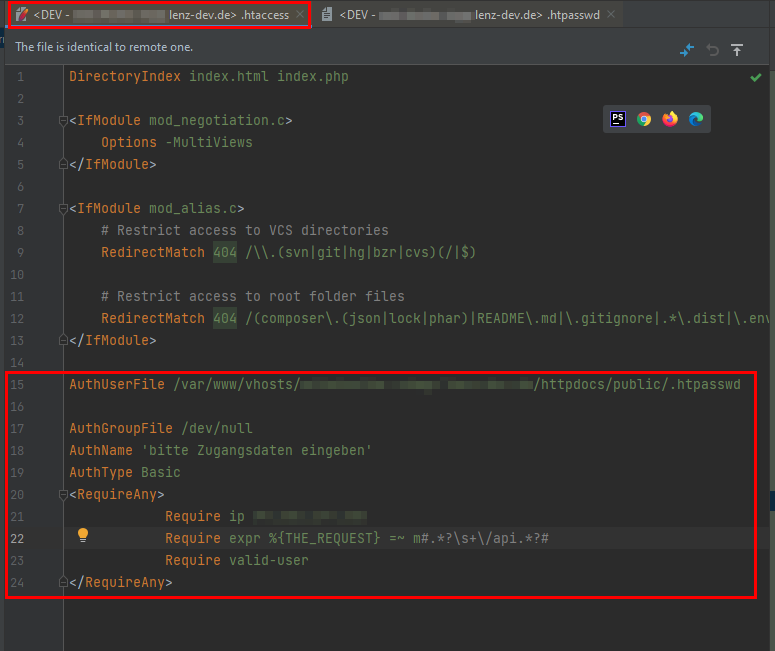This screenshot has width=775, height=651.
Task: Click the green inspection checkmark
Action: [756, 77]
